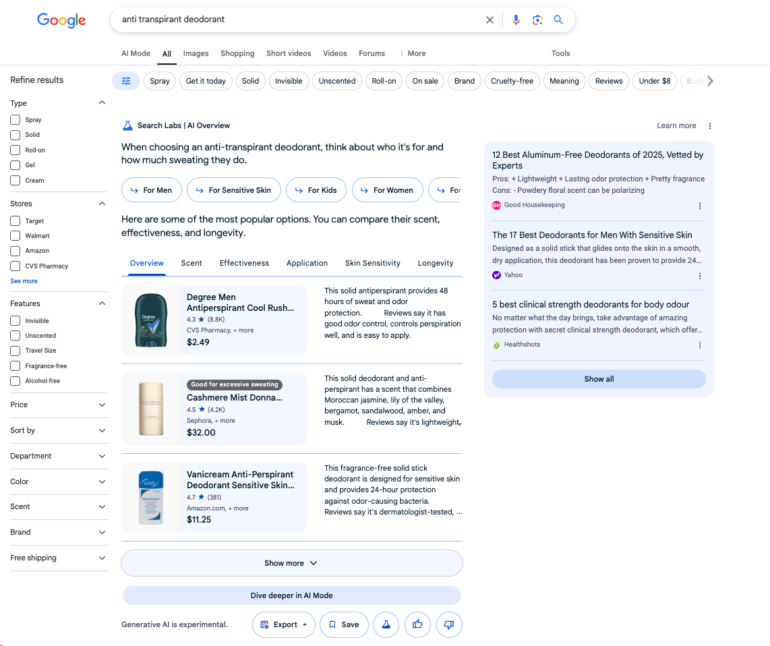Click the For Kids chip
This screenshot has width=770, height=646.
click(316, 190)
